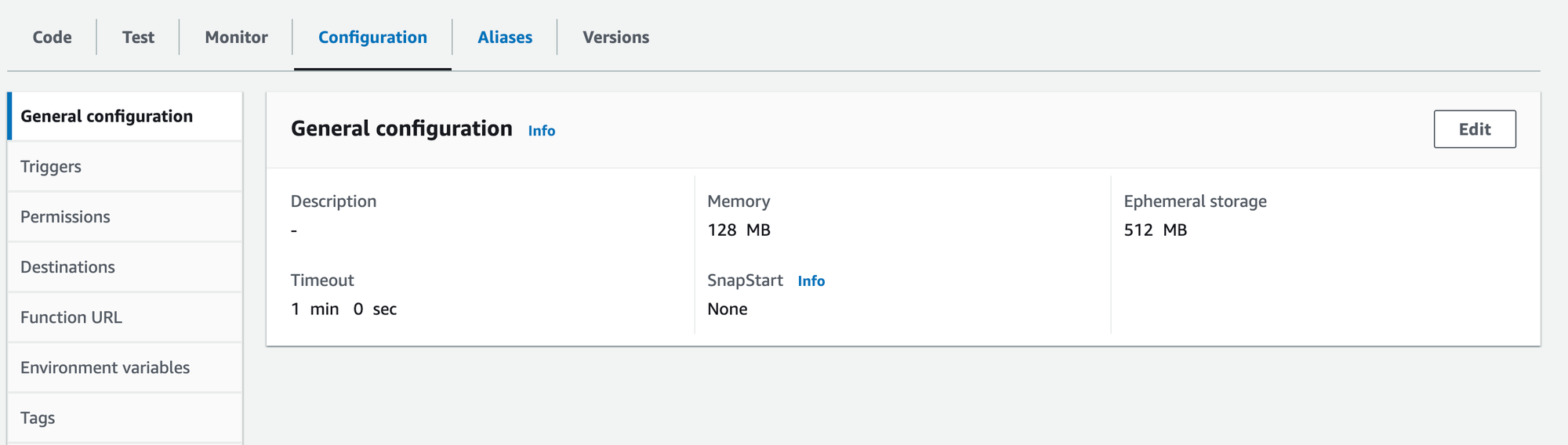Open Environment variables section
This screenshot has height=445, width=1568.
[125, 367]
